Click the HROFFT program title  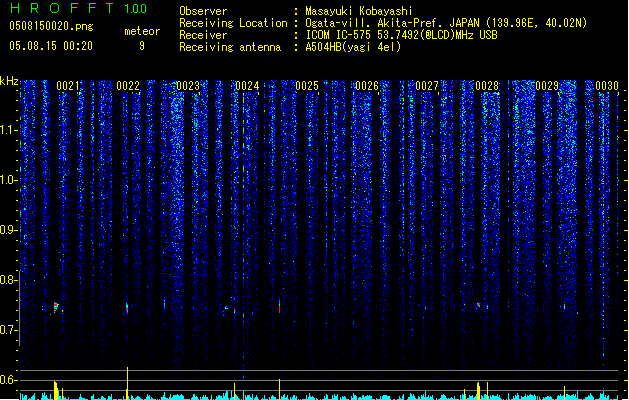click(61, 8)
